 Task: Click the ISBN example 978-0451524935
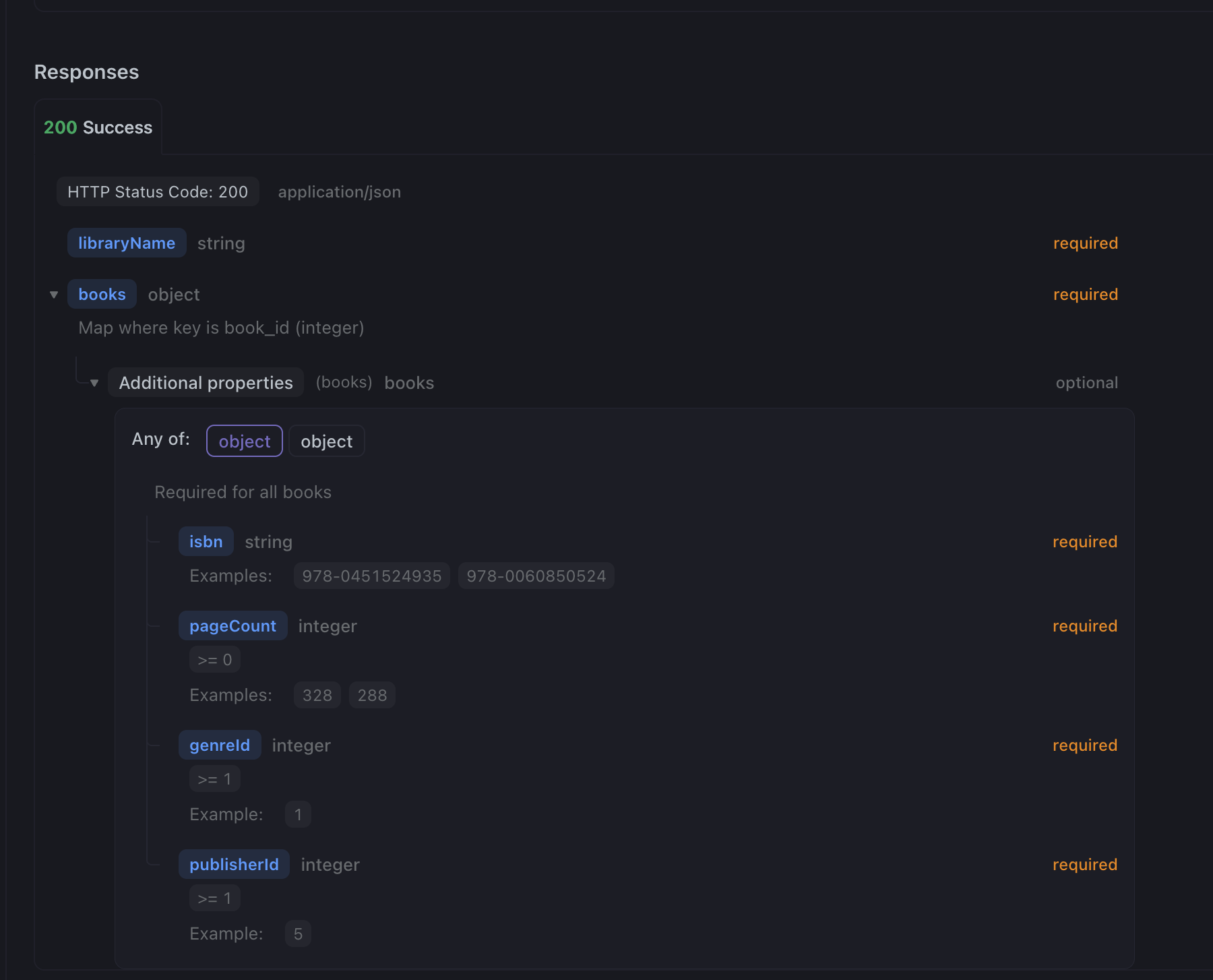coord(371,576)
